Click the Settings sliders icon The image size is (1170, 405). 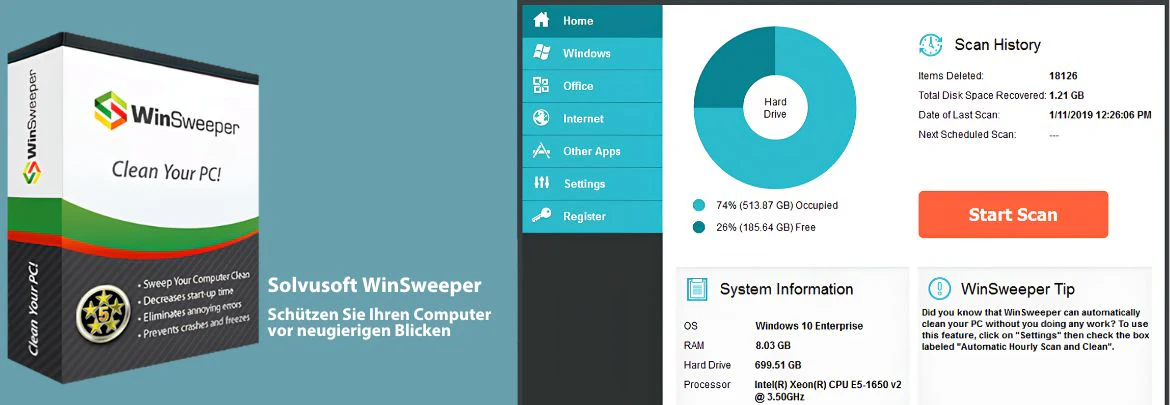tap(541, 183)
